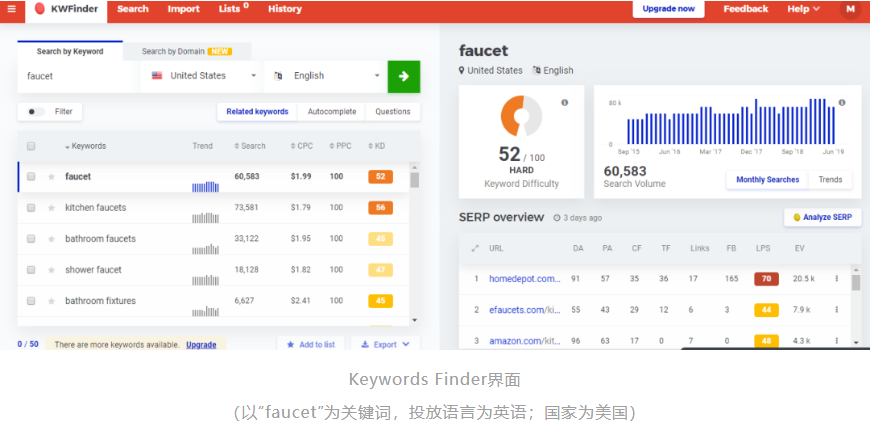Click the kitchen faucets trend mini chart
The height and width of the screenshot is (430, 872).
(205, 218)
